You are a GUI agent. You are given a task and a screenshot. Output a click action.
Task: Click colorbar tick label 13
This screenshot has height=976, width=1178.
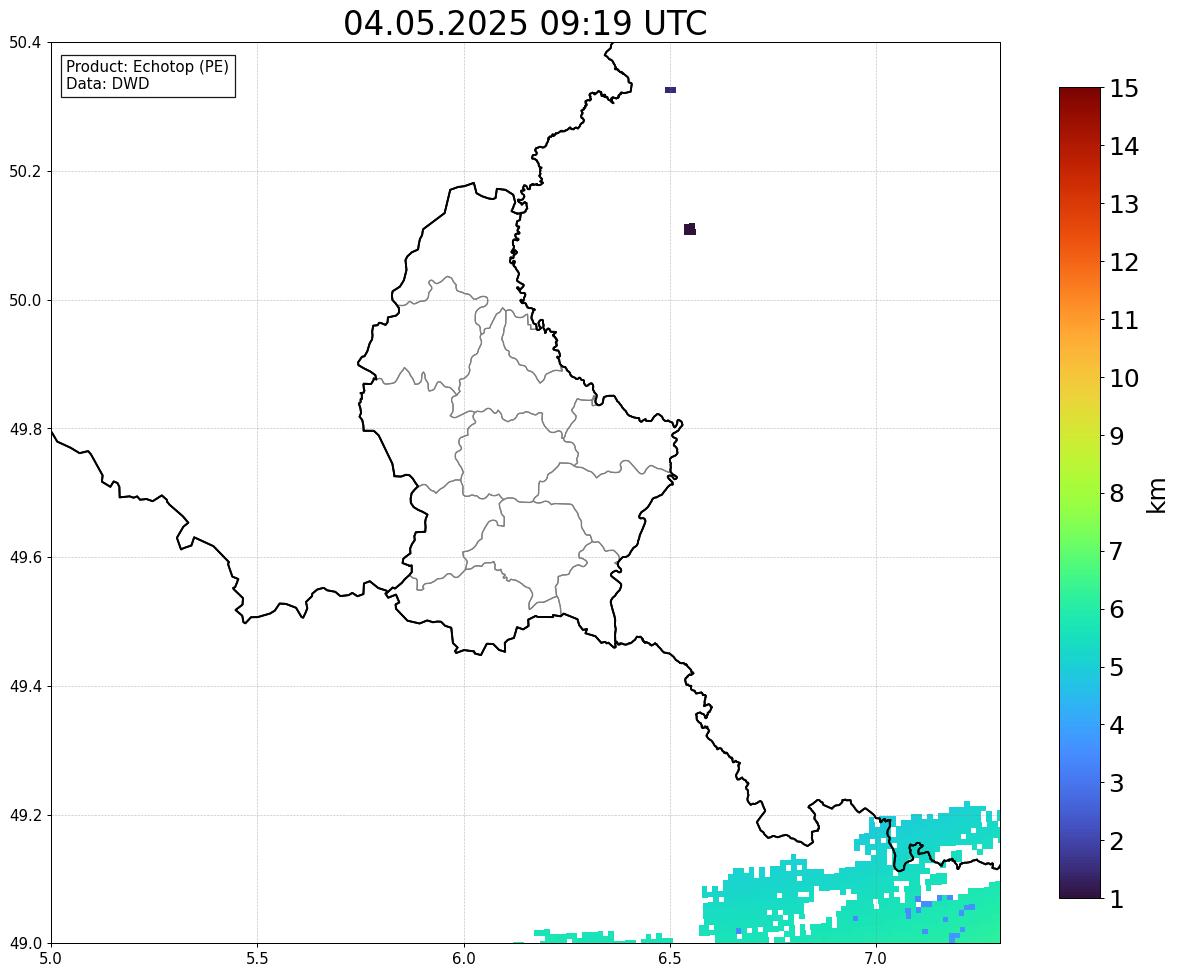[1124, 204]
